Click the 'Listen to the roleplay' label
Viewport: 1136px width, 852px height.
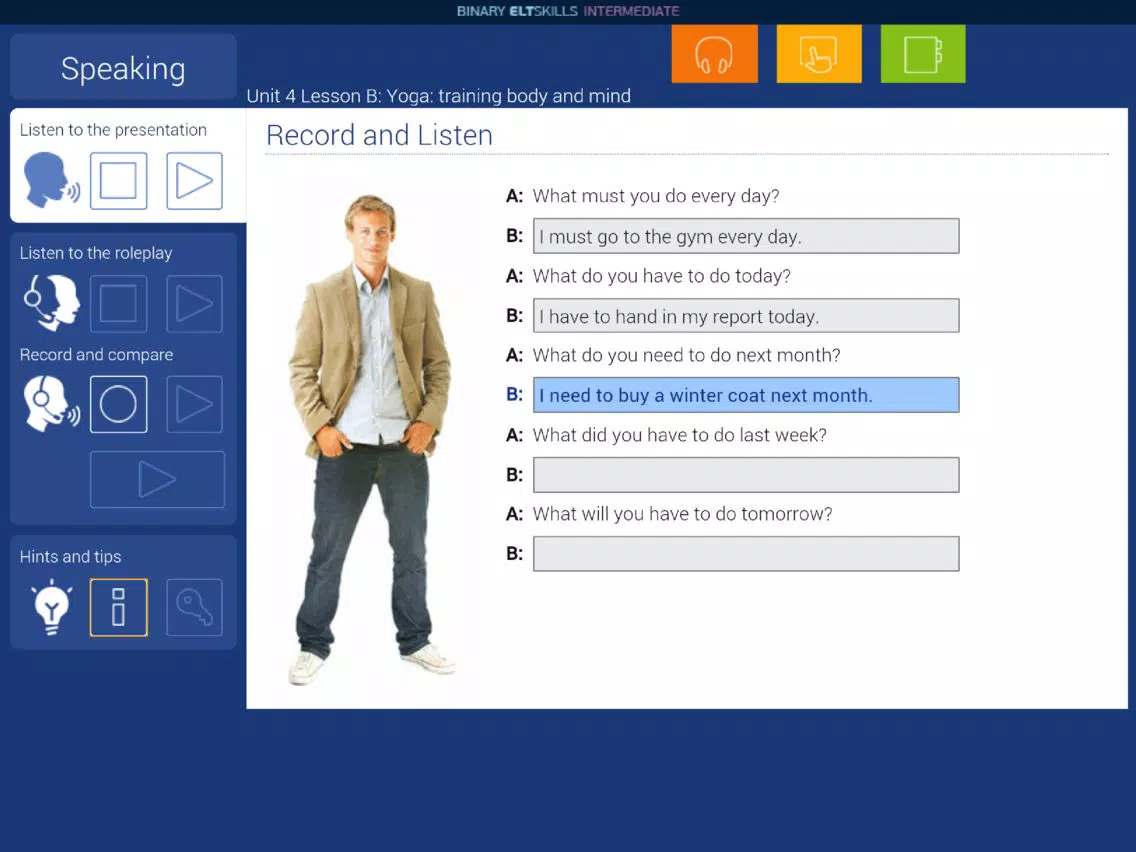click(x=96, y=253)
